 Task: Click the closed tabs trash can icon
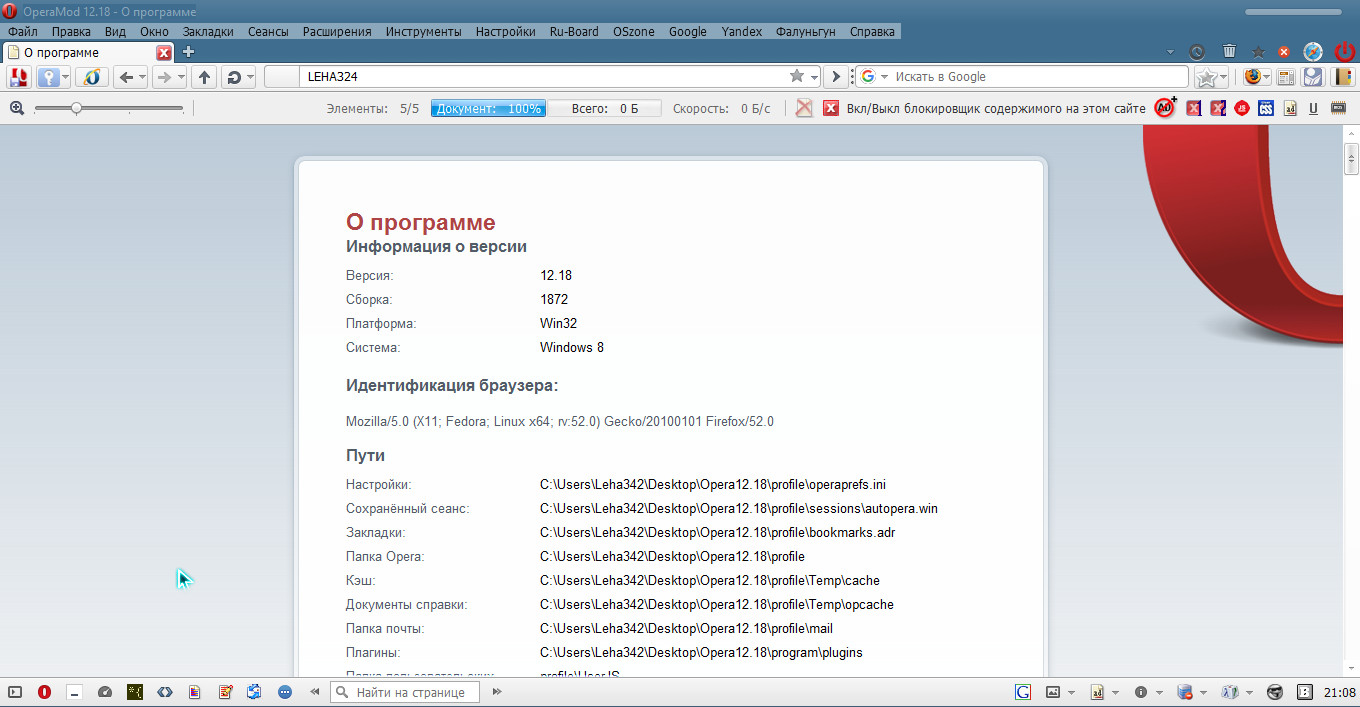[1229, 52]
